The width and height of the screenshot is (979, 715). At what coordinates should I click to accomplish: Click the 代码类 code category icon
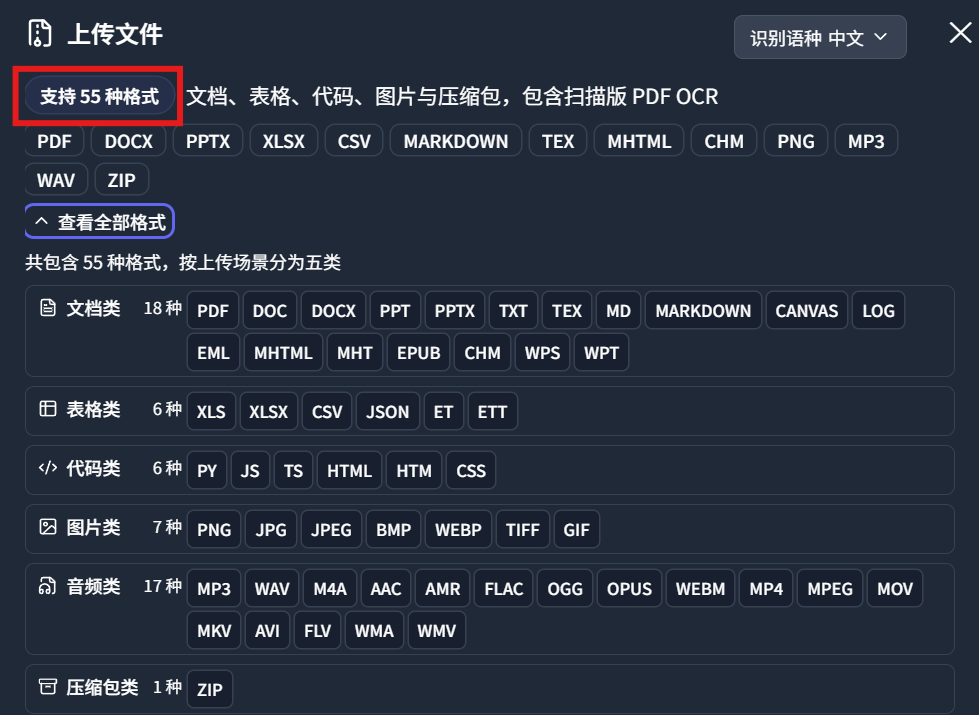pyautogui.click(x=48, y=468)
